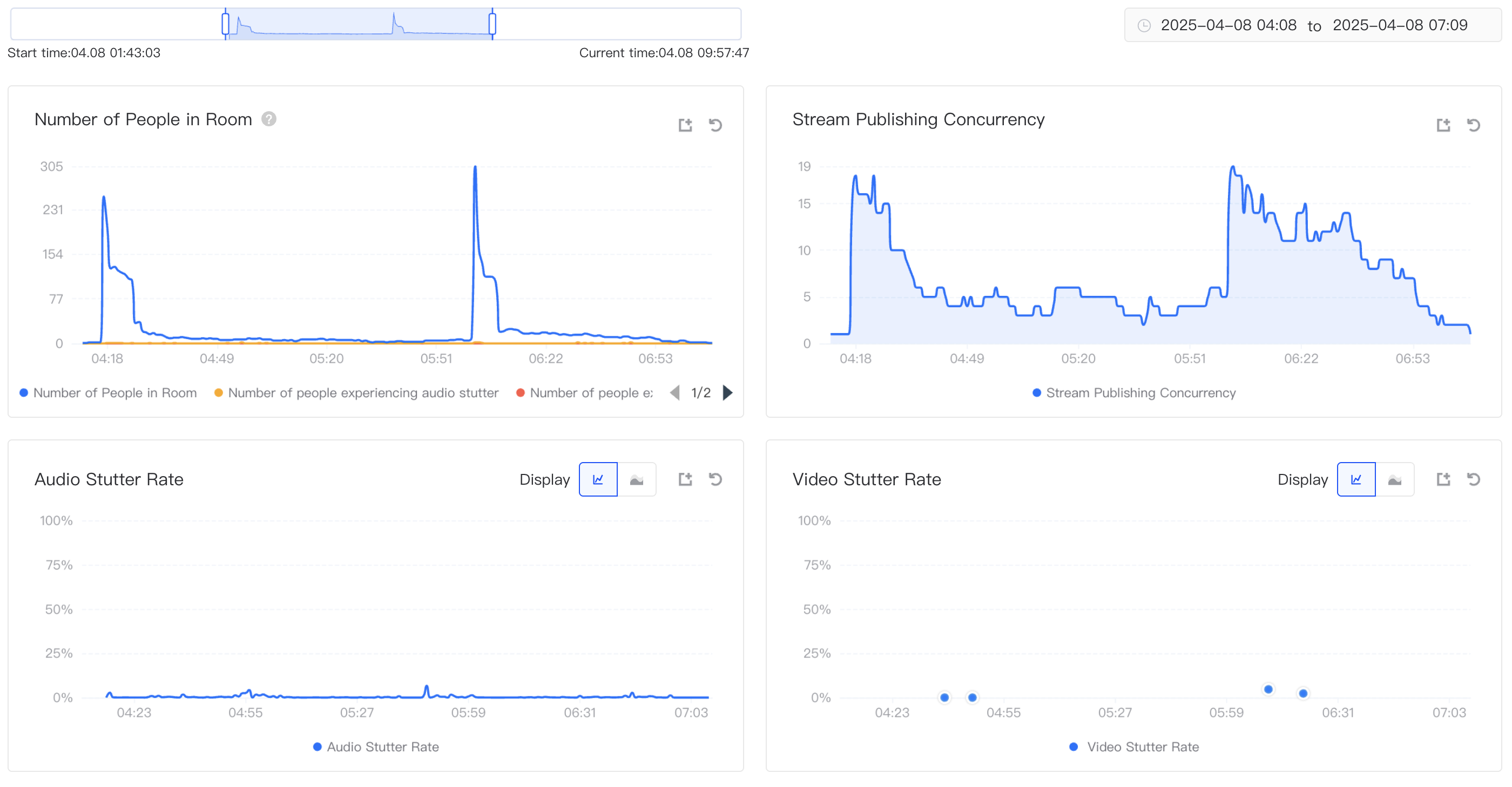The width and height of the screenshot is (1512, 787).
Task: Export the Number of People in Room chart
Action: click(685, 125)
